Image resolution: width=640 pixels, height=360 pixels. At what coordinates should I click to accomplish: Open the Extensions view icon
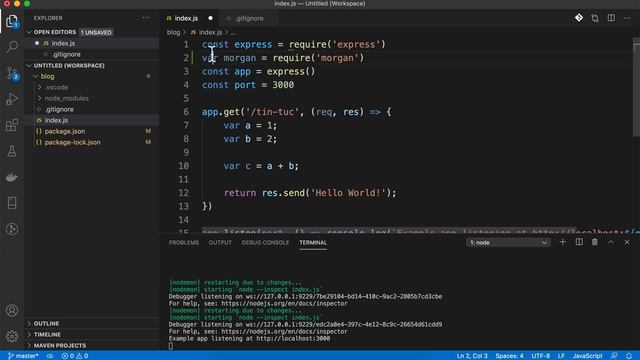pos(12,125)
